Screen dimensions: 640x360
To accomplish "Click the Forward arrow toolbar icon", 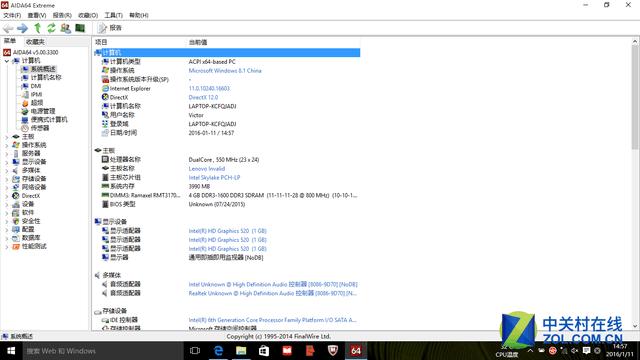I will click(22, 28).
